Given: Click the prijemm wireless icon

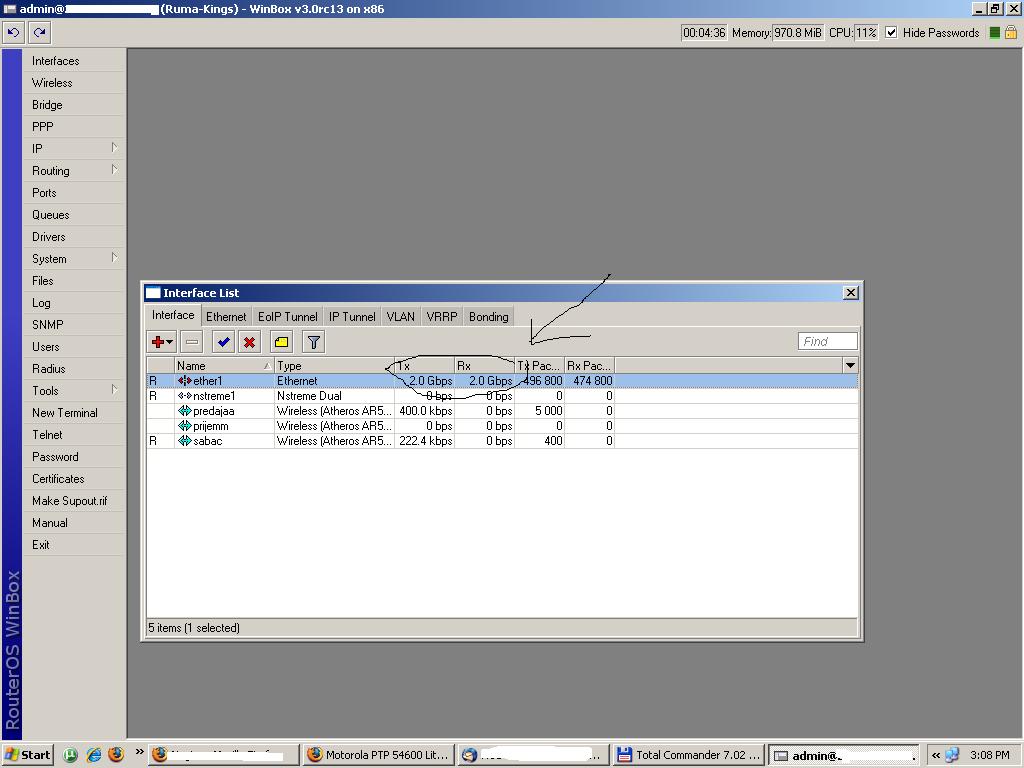Looking at the screenshot, I should (184, 426).
